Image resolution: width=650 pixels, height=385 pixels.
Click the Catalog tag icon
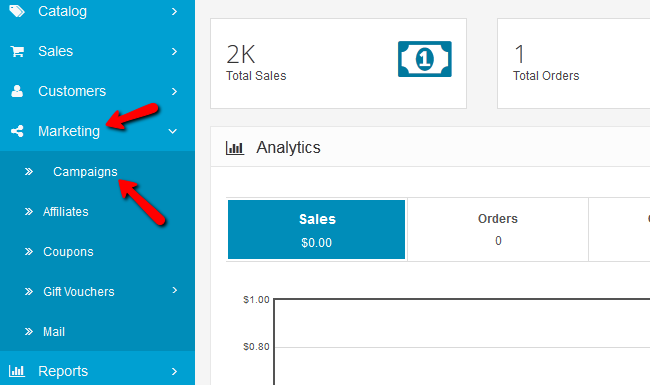pos(17,11)
